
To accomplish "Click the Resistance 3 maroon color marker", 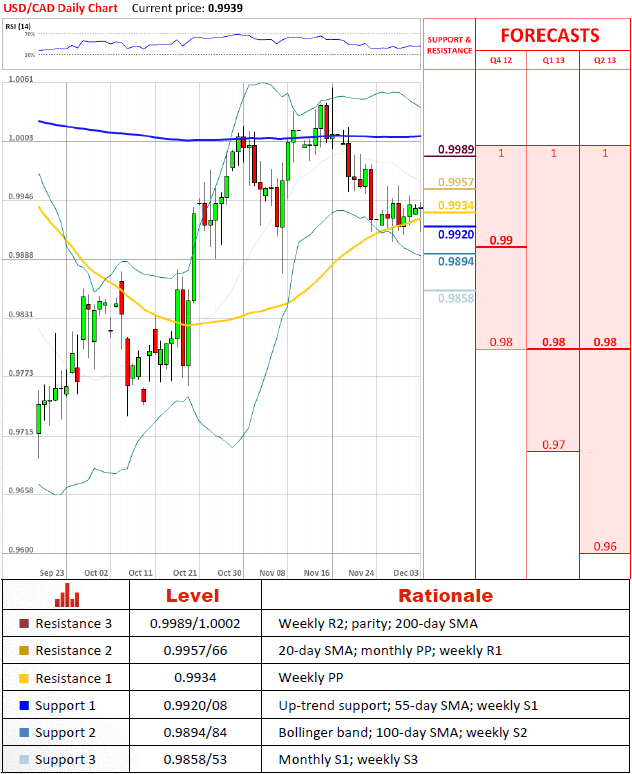I will click(25, 623).
